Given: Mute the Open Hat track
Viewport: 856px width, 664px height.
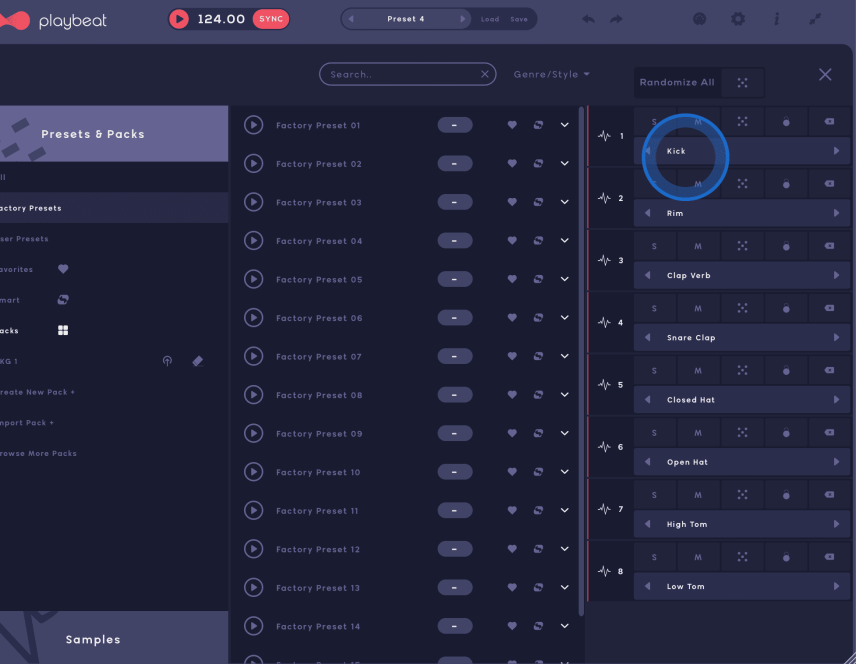Looking at the screenshot, I should click(698, 432).
